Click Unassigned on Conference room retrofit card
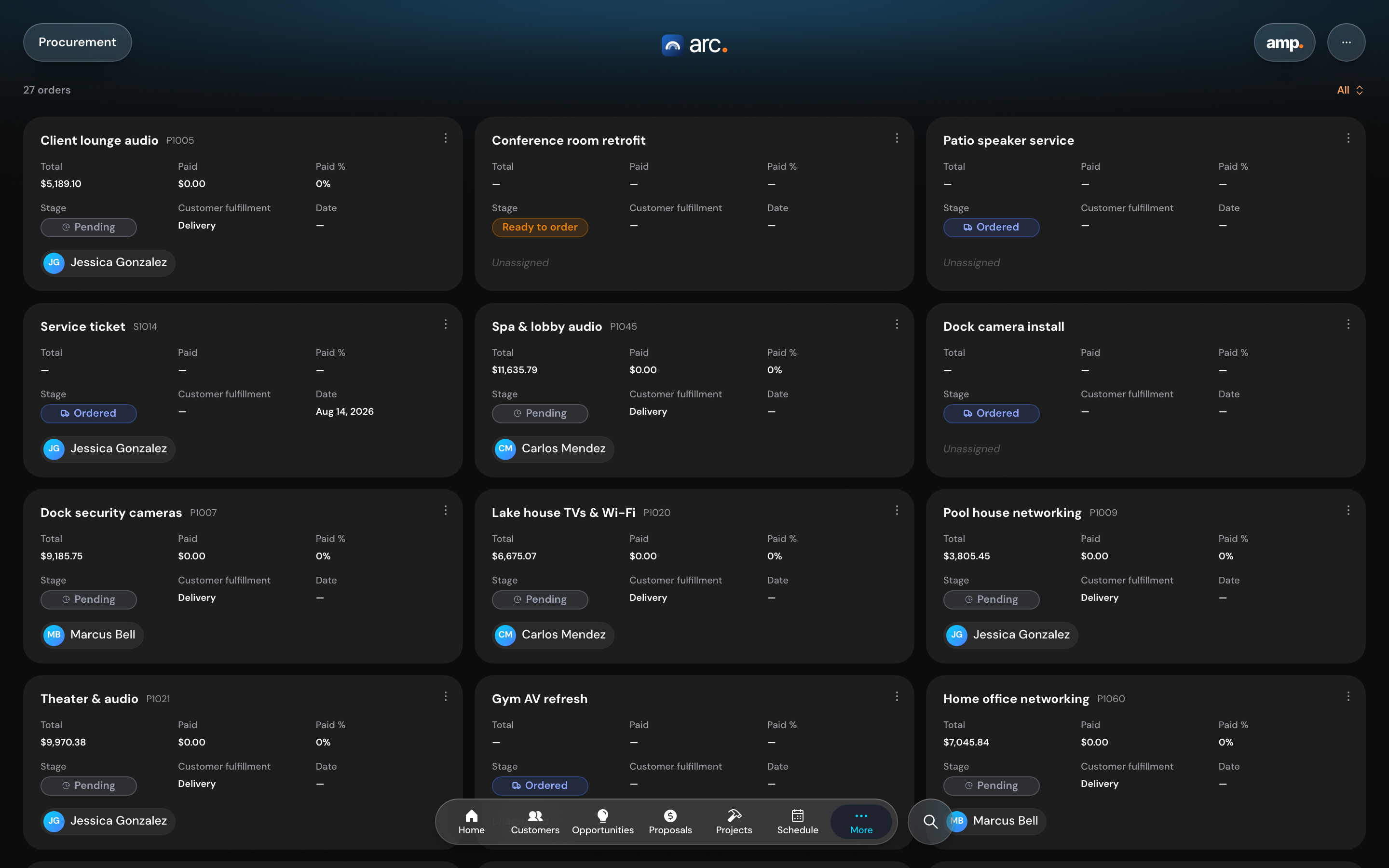 [520, 262]
